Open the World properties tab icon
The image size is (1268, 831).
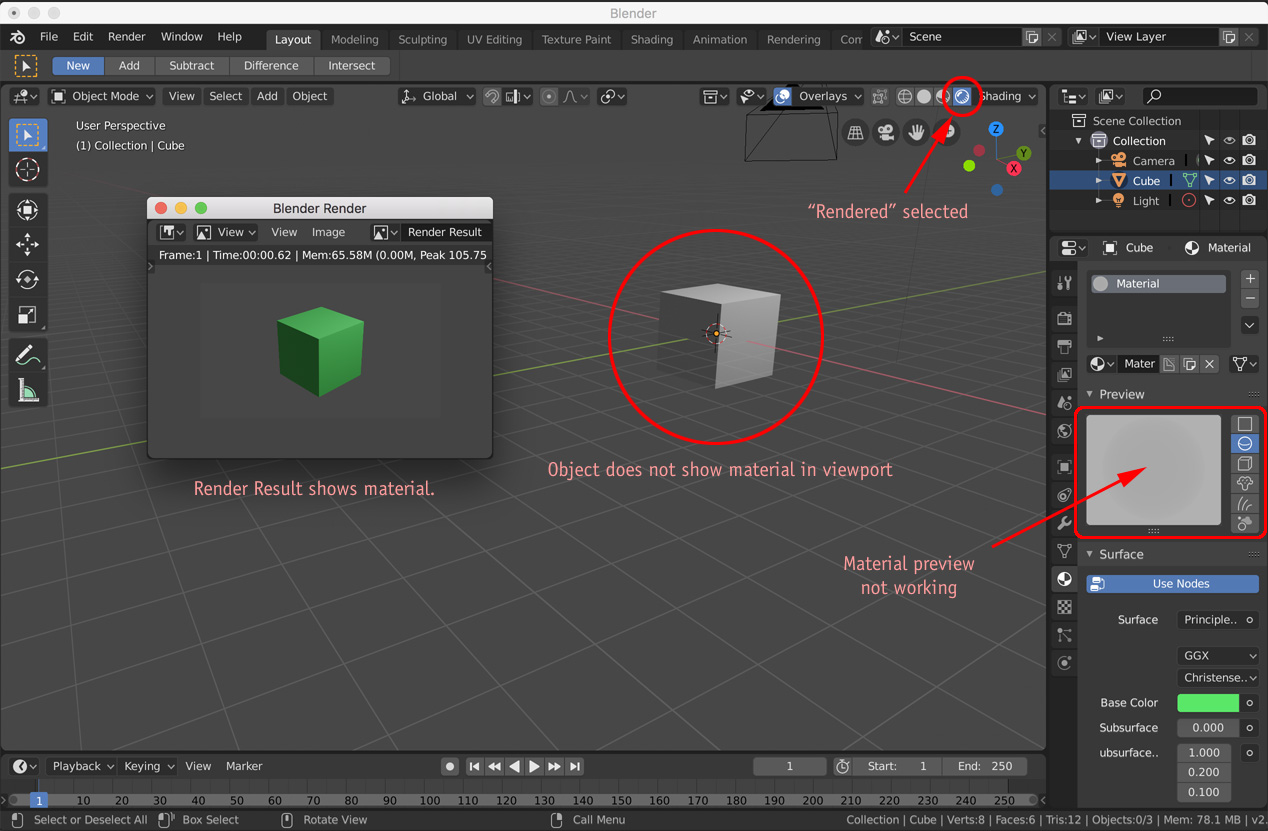[1064, 431]
